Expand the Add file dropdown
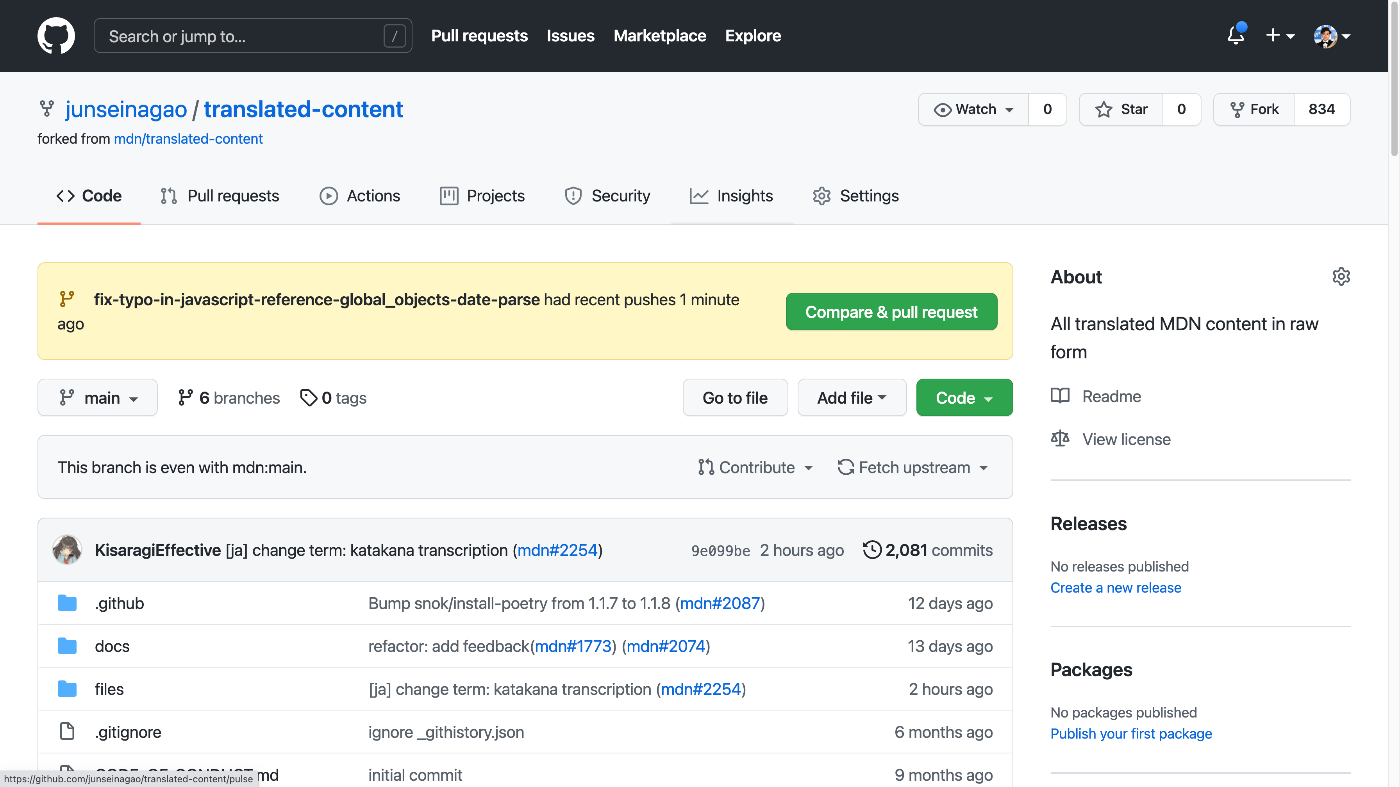 (x=852, y=398)
